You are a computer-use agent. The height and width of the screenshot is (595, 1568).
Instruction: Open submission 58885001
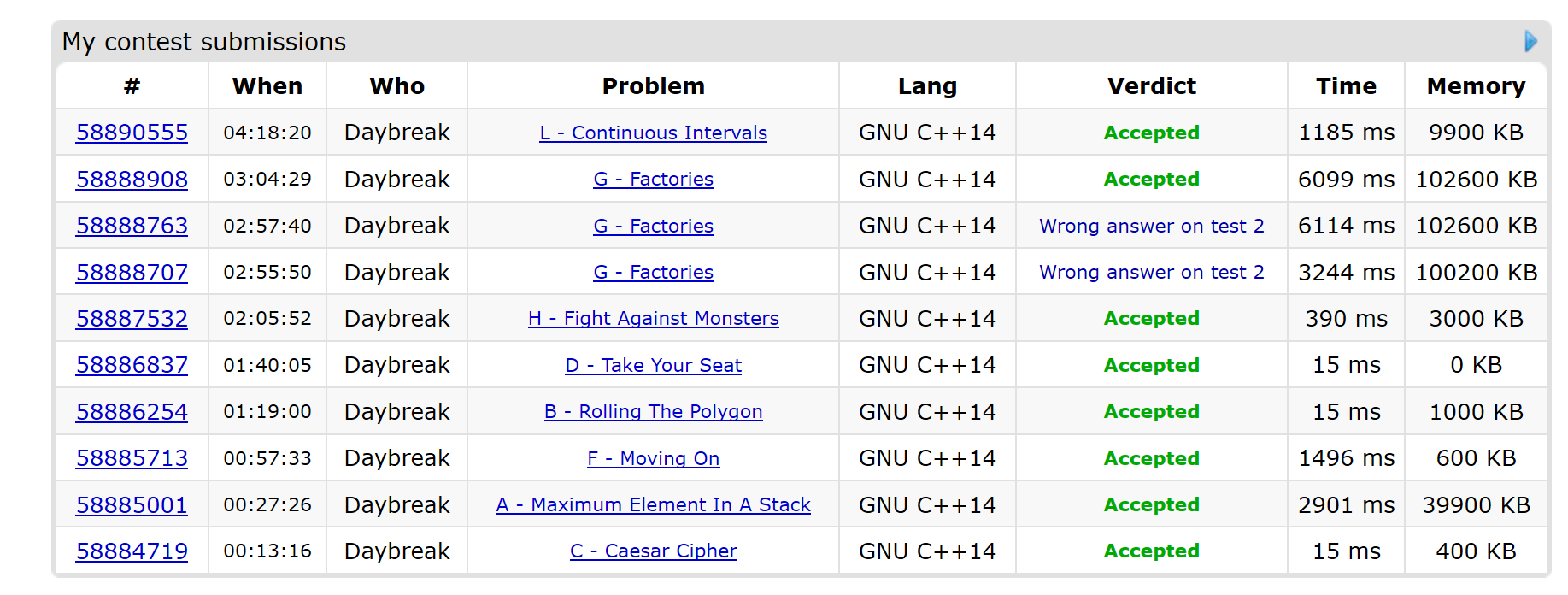[x=132, y=505]
